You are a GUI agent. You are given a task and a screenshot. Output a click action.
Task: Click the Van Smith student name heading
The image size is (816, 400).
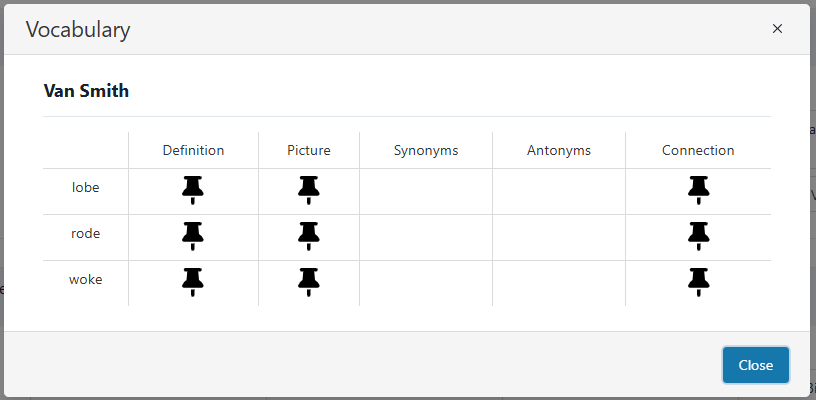pos(86,91)
